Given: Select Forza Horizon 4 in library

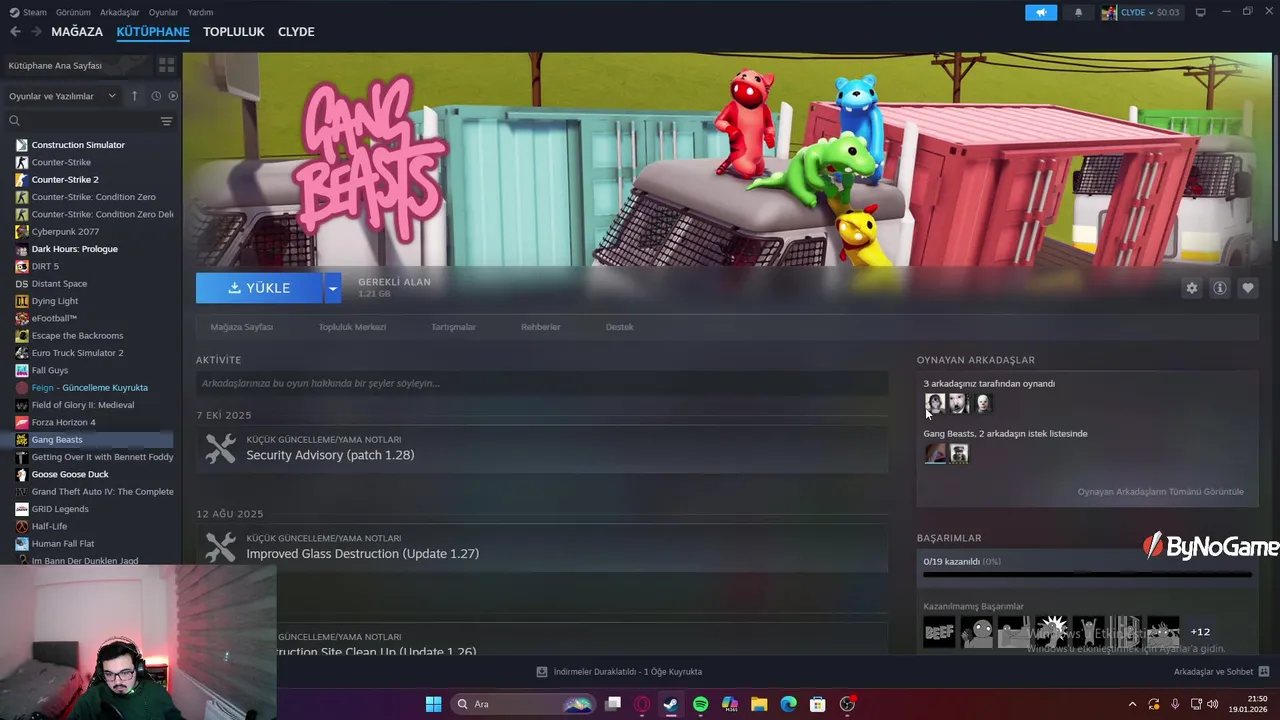Looking at the screenshot, I should (63, 422).
